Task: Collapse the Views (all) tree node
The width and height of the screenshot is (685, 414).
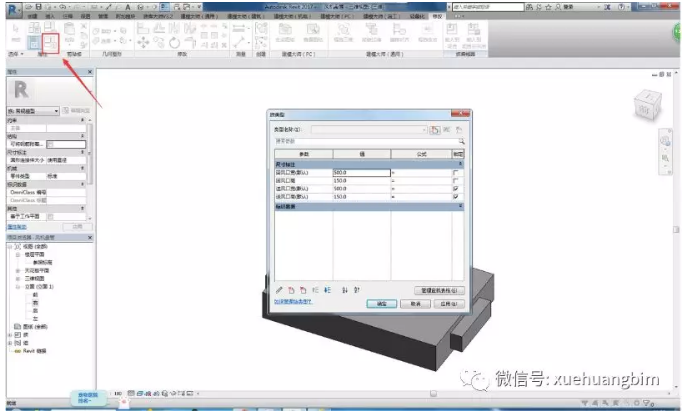Action: pos(10,247)
